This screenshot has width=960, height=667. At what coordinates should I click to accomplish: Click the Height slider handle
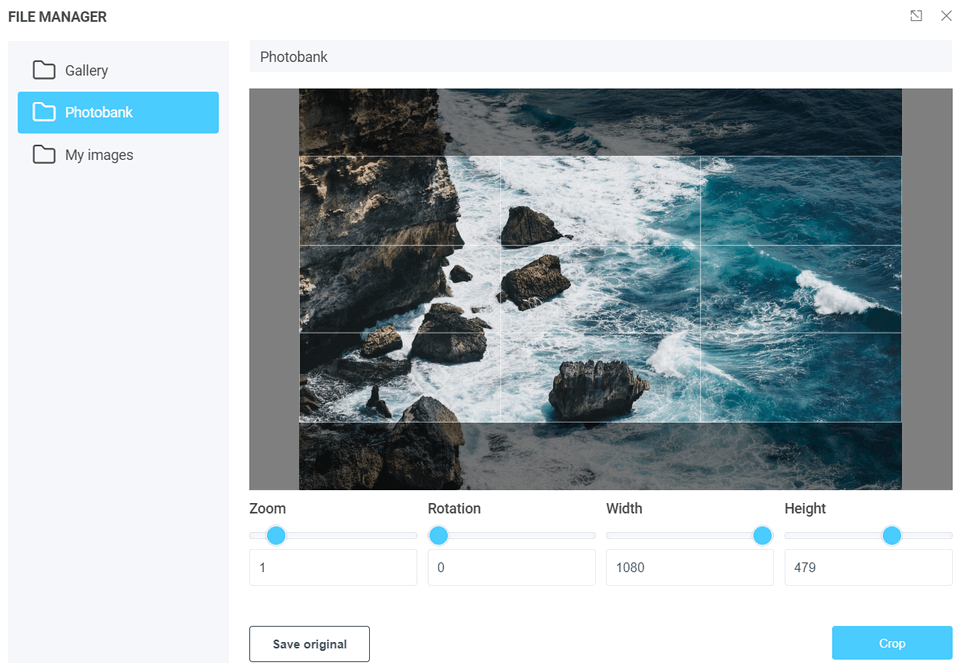892,536
